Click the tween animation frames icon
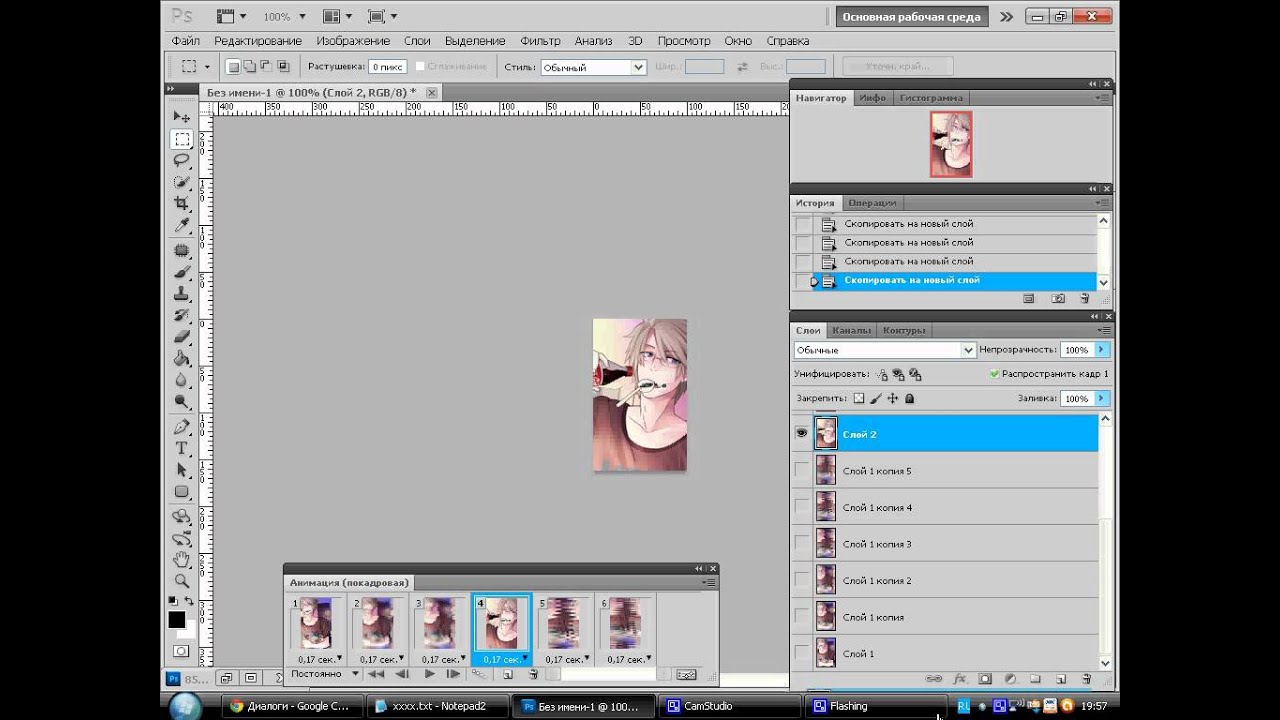This screenshot has height=720, width=1280. [x=479, y=675]
